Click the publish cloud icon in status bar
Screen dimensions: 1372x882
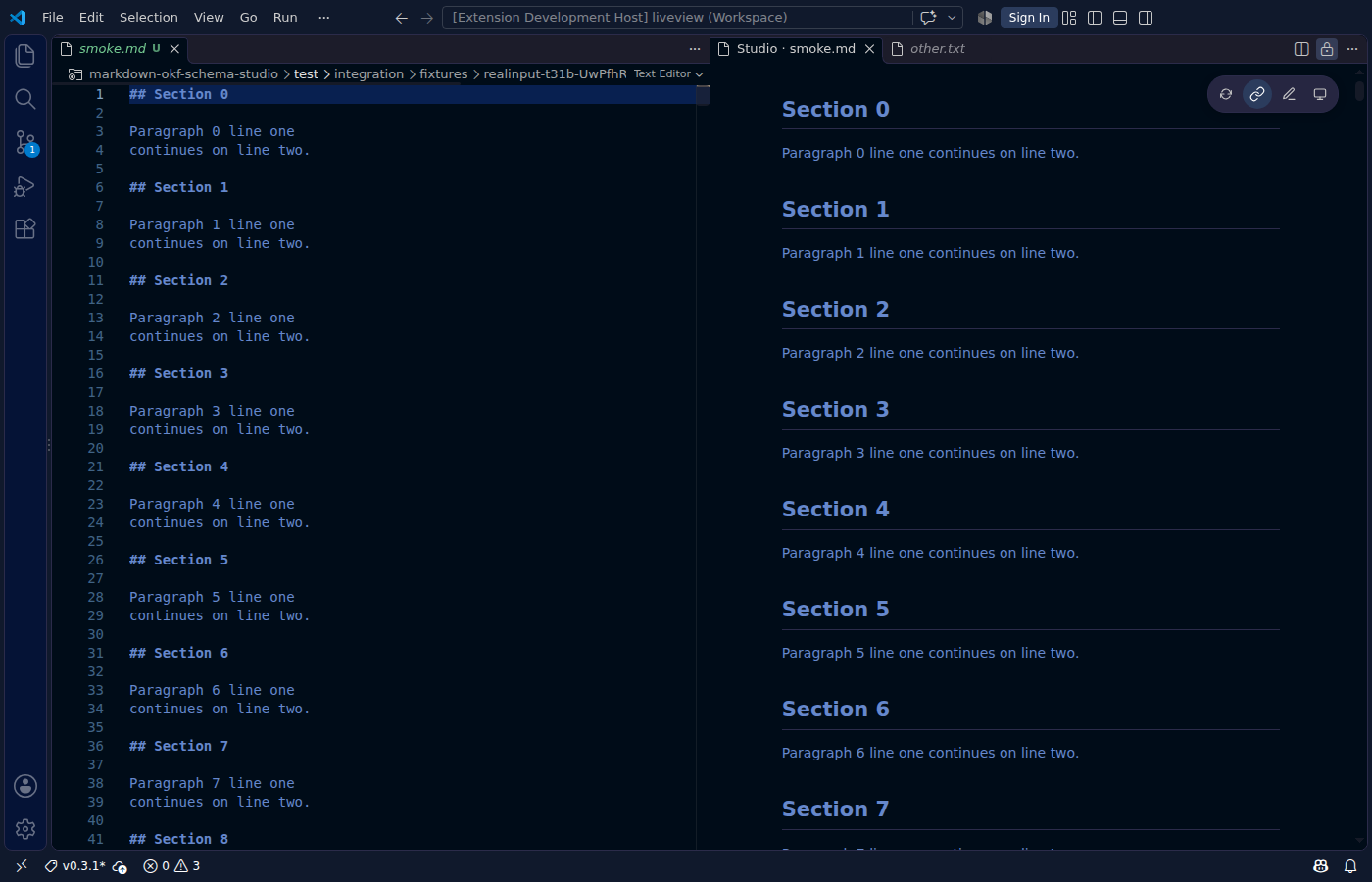click(x=120, y=866)
